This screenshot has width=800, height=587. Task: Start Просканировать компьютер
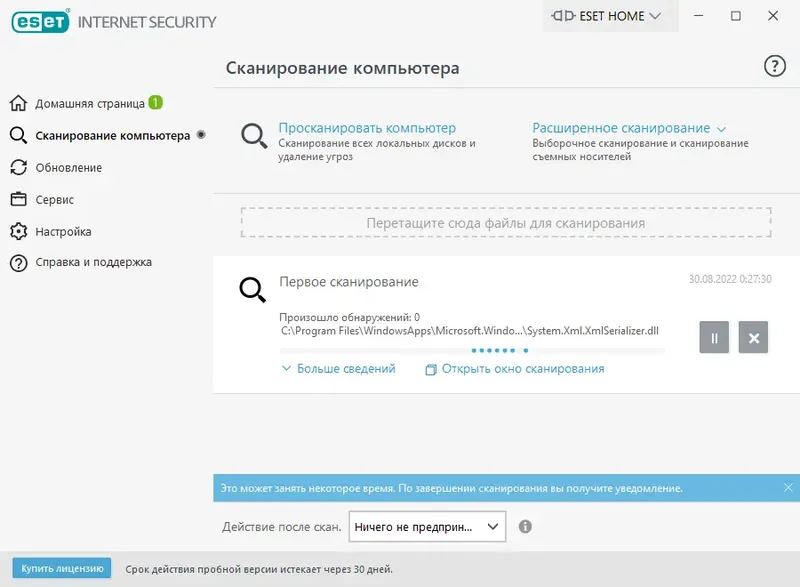point(364,128)
